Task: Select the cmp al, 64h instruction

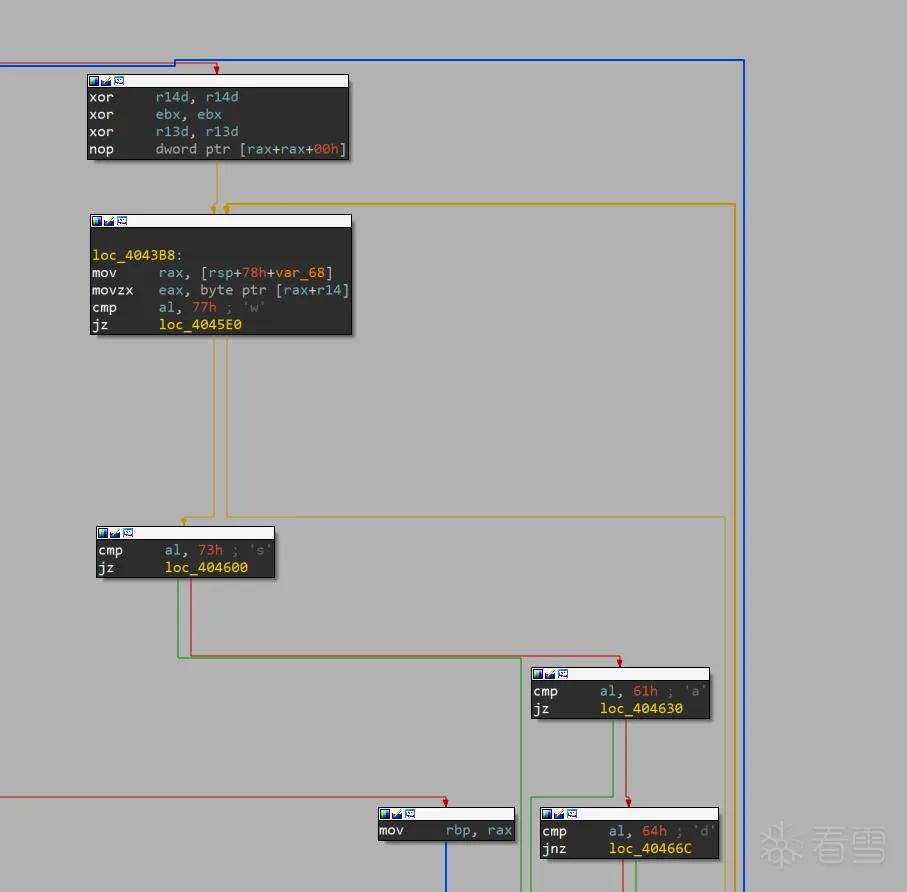Action: tap(628, 831)
